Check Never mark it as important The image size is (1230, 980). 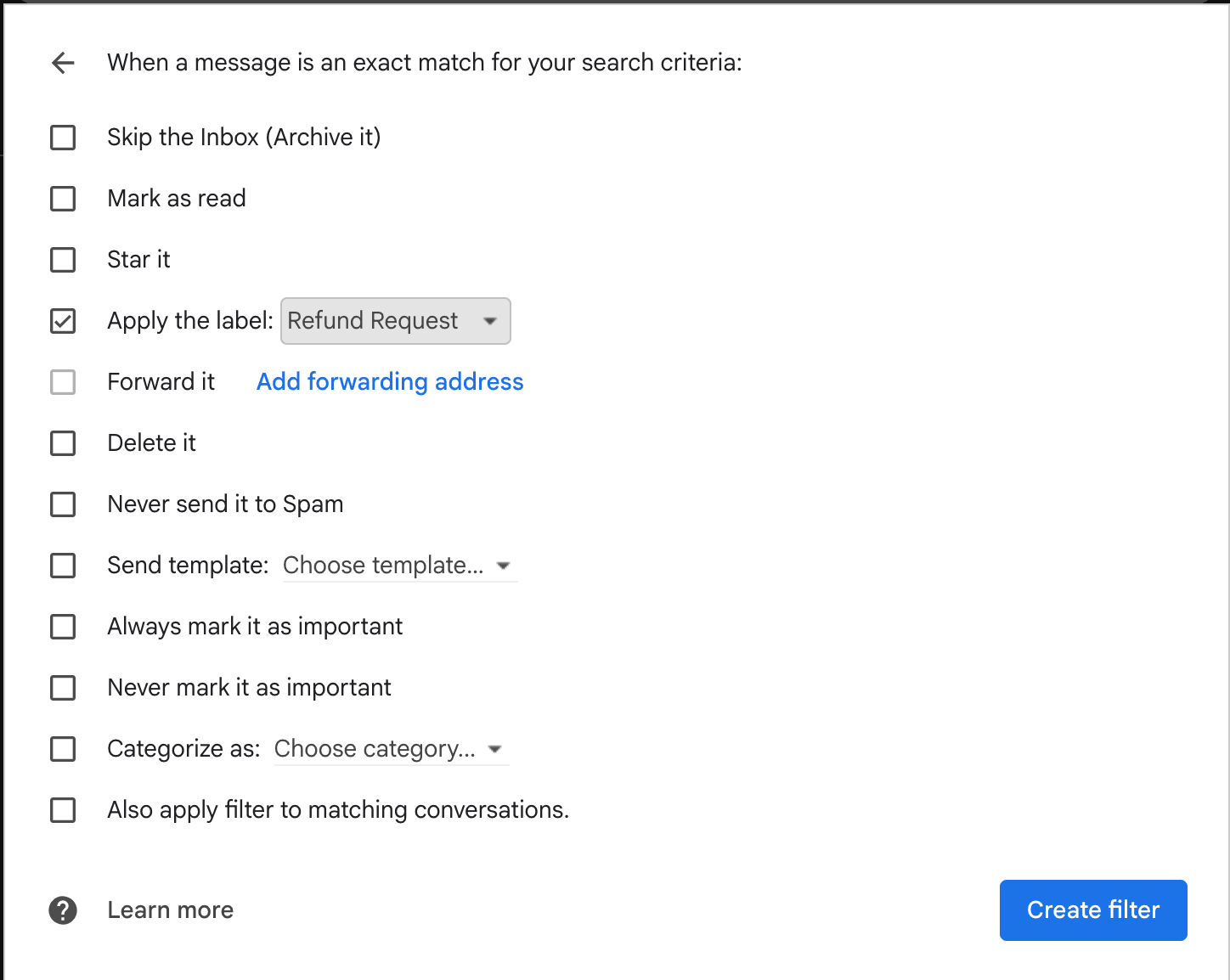tap(63, 688)
